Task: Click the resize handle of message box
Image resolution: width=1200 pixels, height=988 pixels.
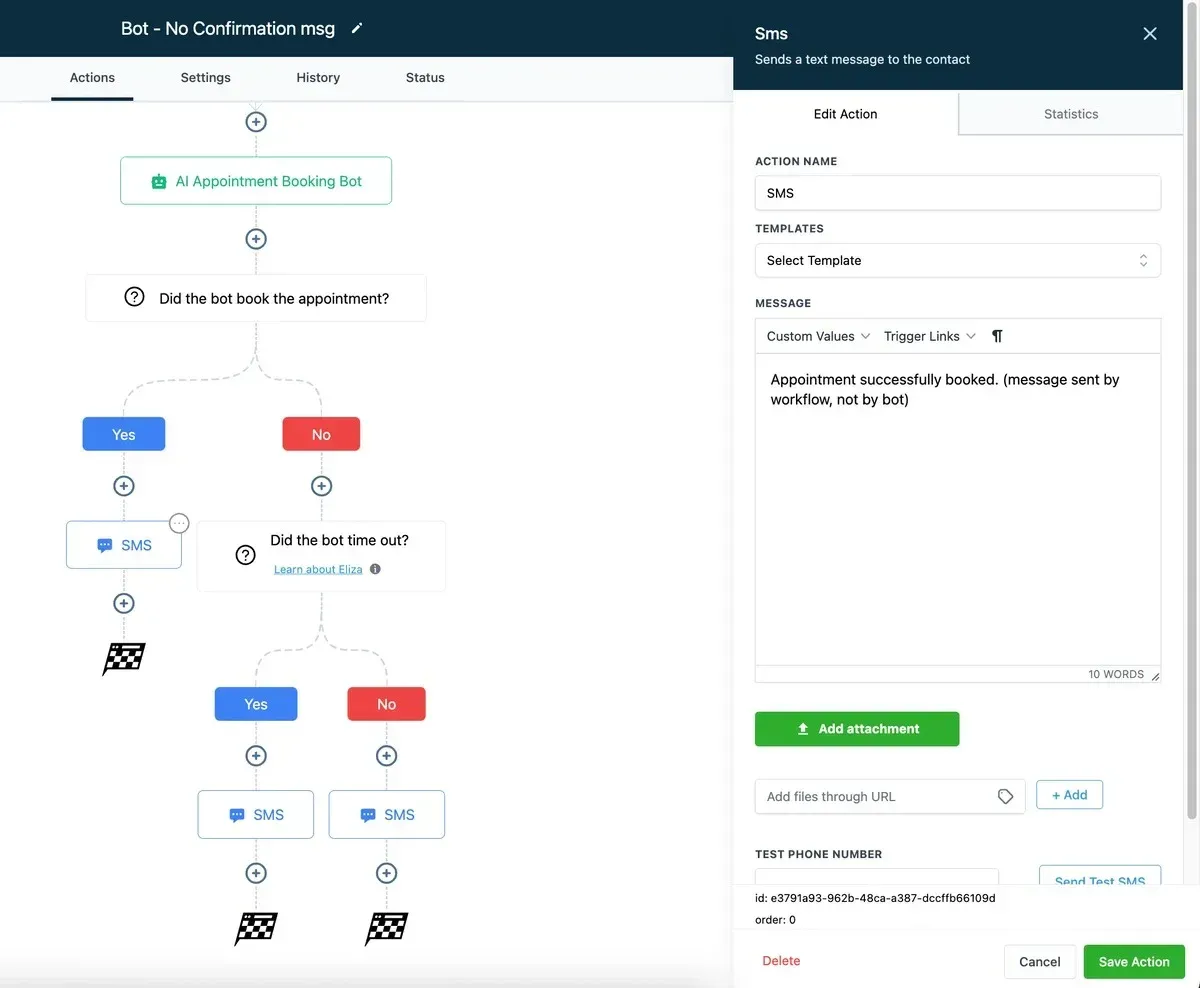Action: (1155, 677)
